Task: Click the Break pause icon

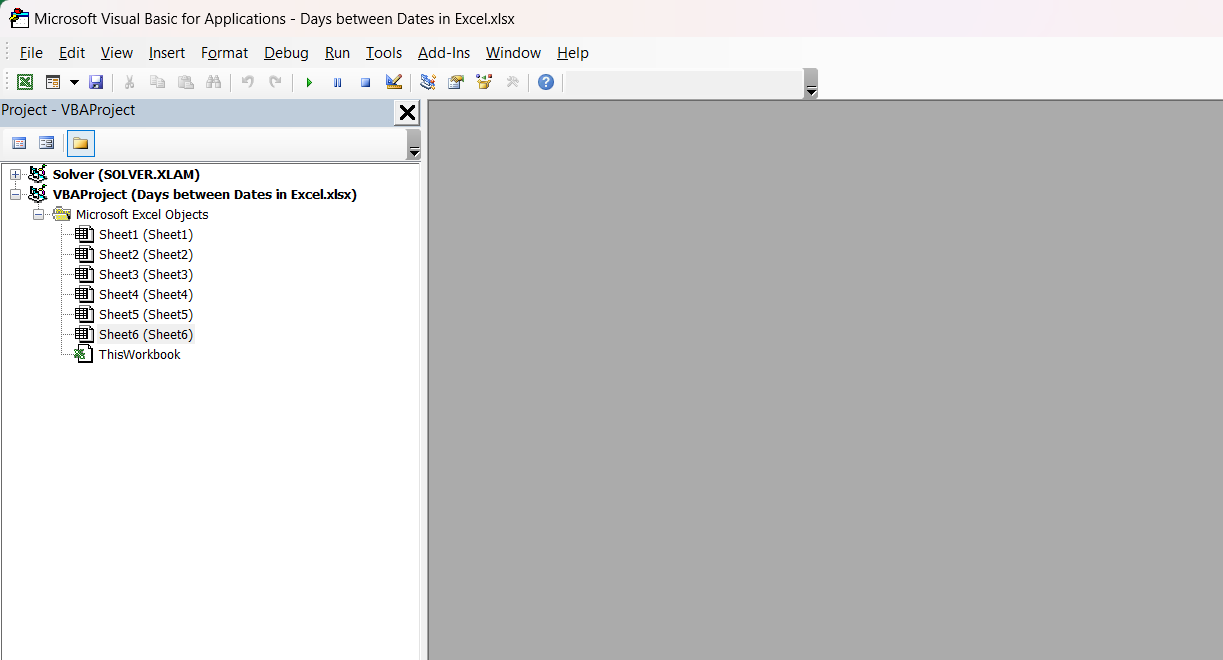Action: (337, 82)
